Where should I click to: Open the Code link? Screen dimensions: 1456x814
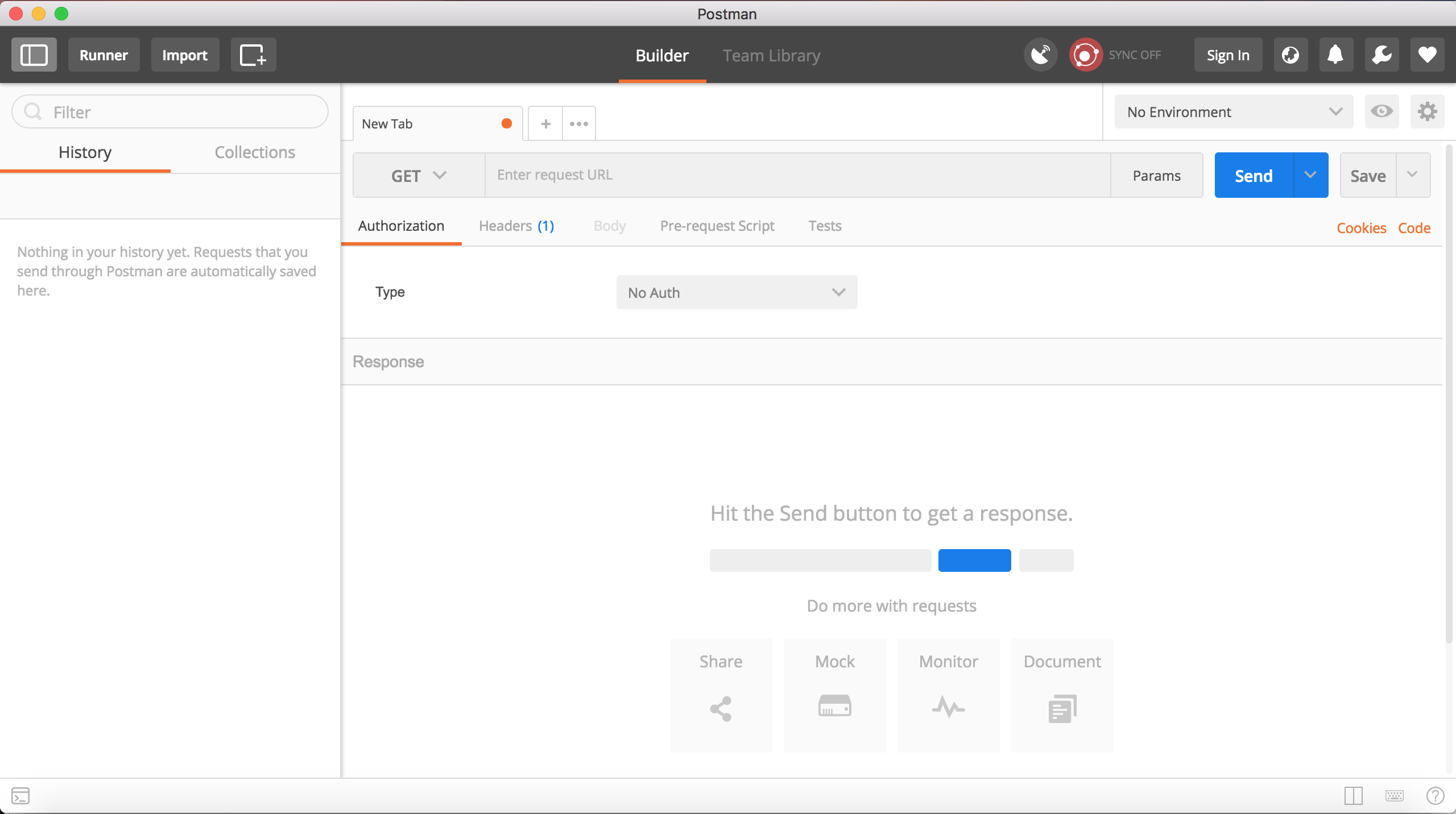click(x=1414, y=228)
